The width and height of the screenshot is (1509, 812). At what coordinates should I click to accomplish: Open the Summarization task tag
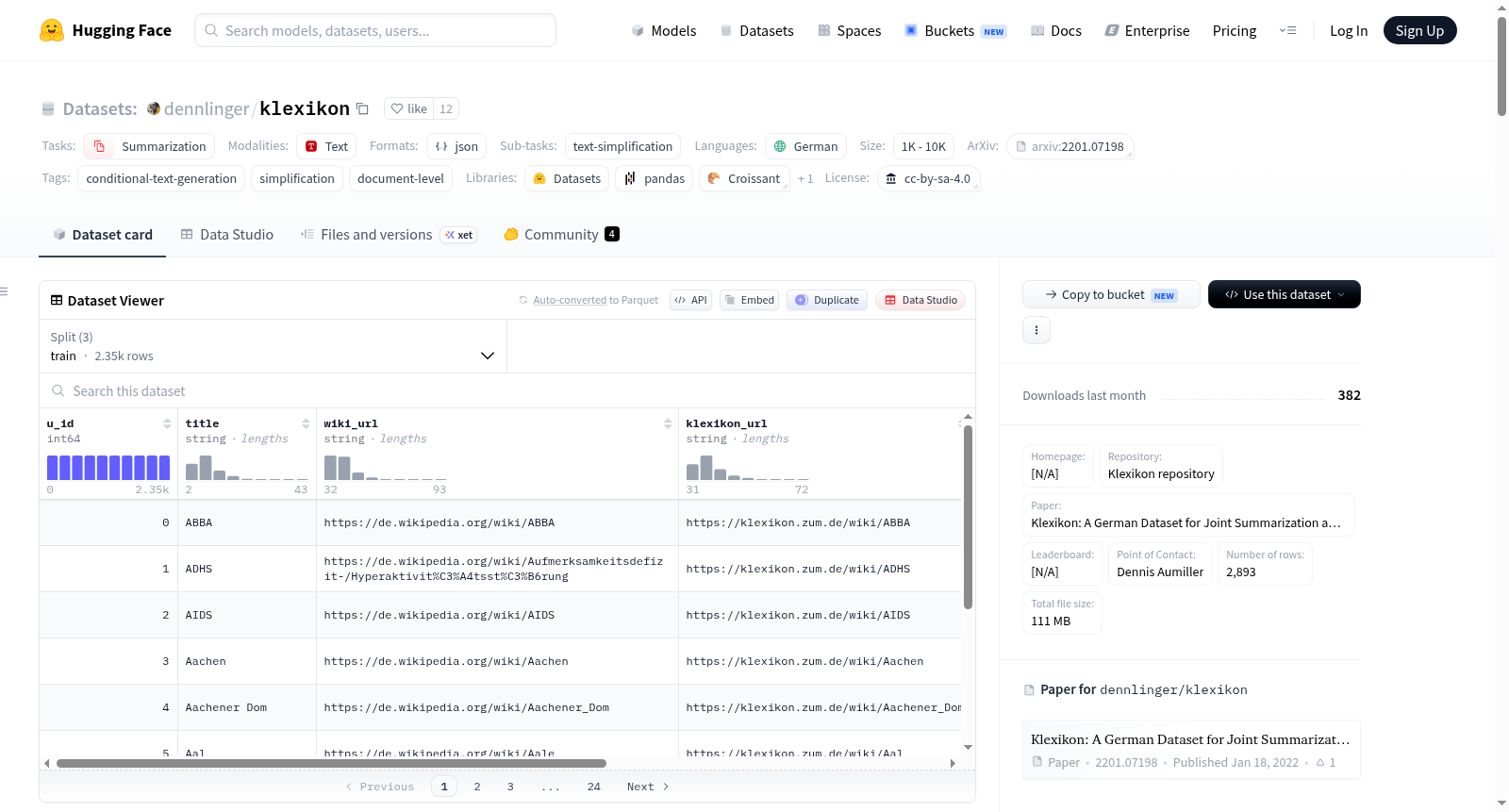150,146
